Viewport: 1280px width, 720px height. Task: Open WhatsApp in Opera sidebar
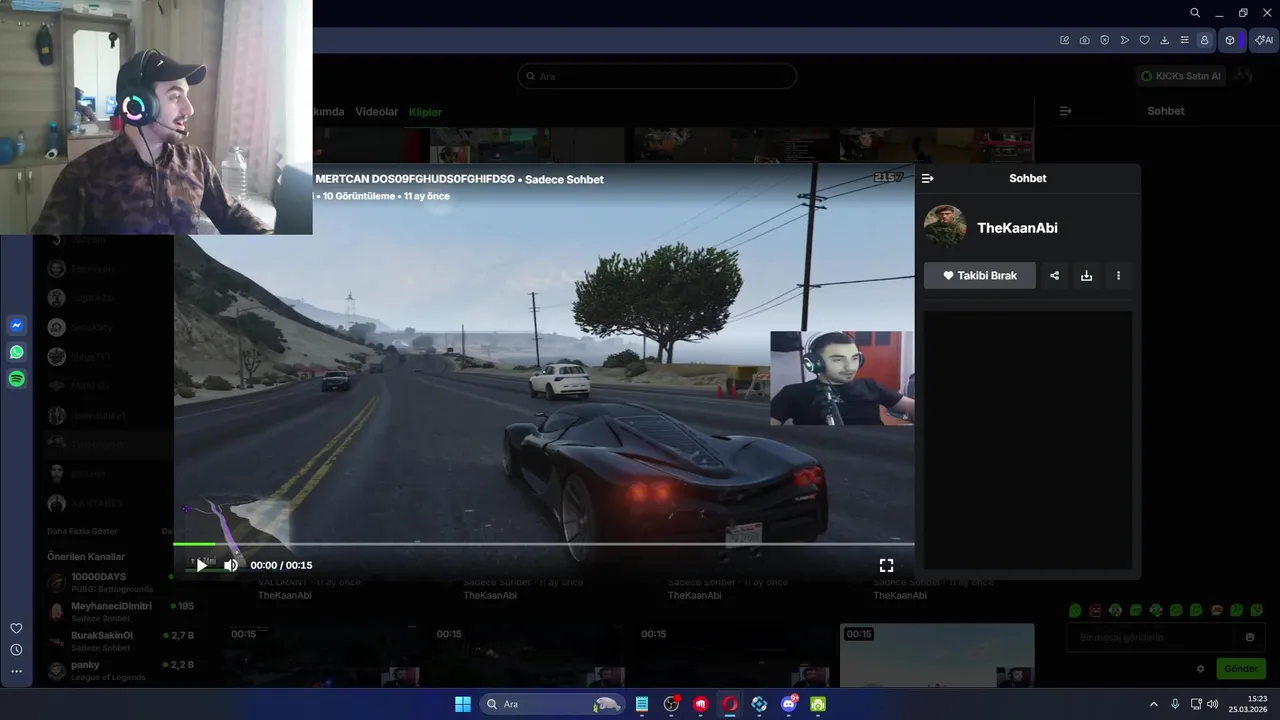tap(16, 352)
